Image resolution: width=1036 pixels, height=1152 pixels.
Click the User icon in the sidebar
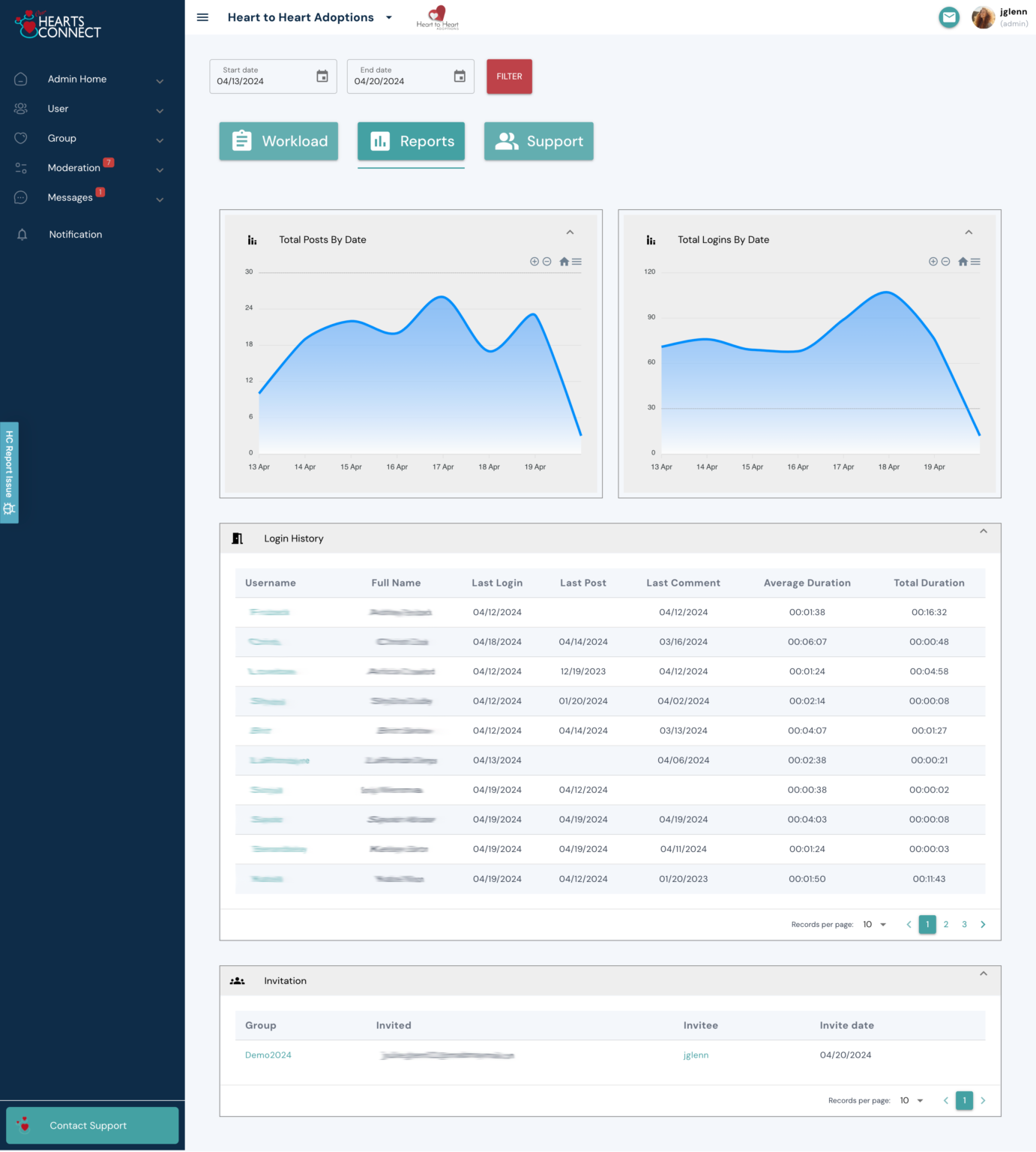point(20,109)
